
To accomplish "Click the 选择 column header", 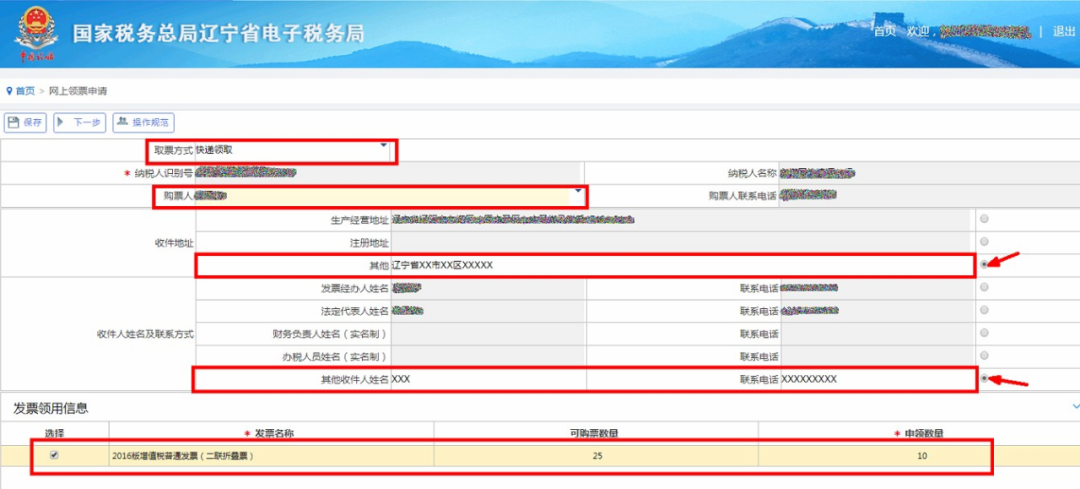I will pos(54,433).
